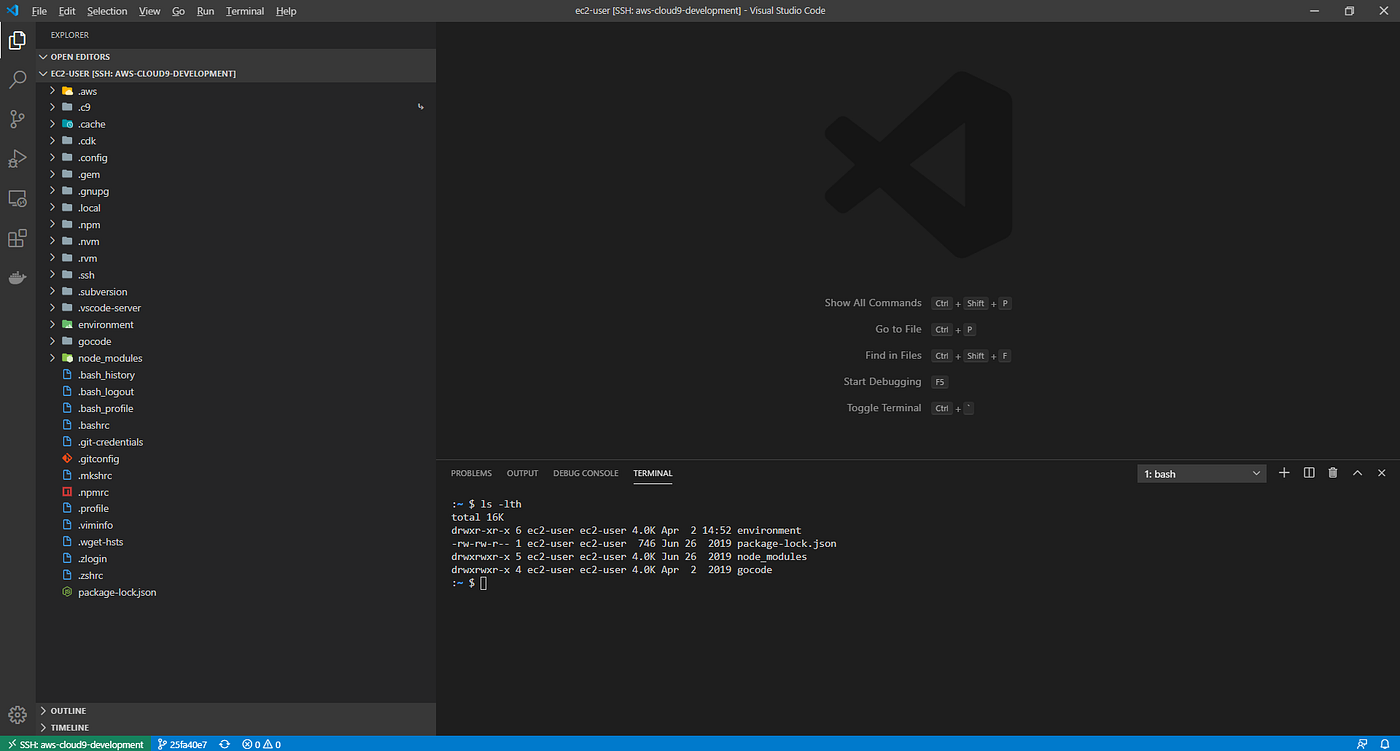The height and width of the screenshot is (751, 1400).
Task: Synchronize changes from the status bar
Action: (224, 744)
